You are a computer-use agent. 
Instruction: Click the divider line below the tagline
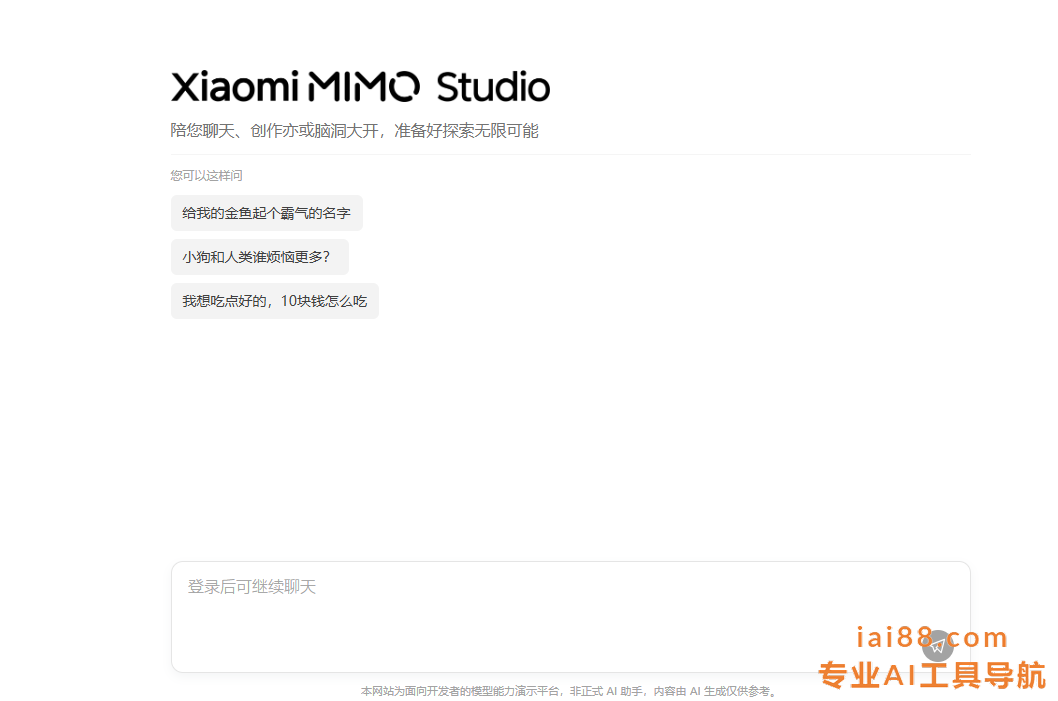pos(571,155)
